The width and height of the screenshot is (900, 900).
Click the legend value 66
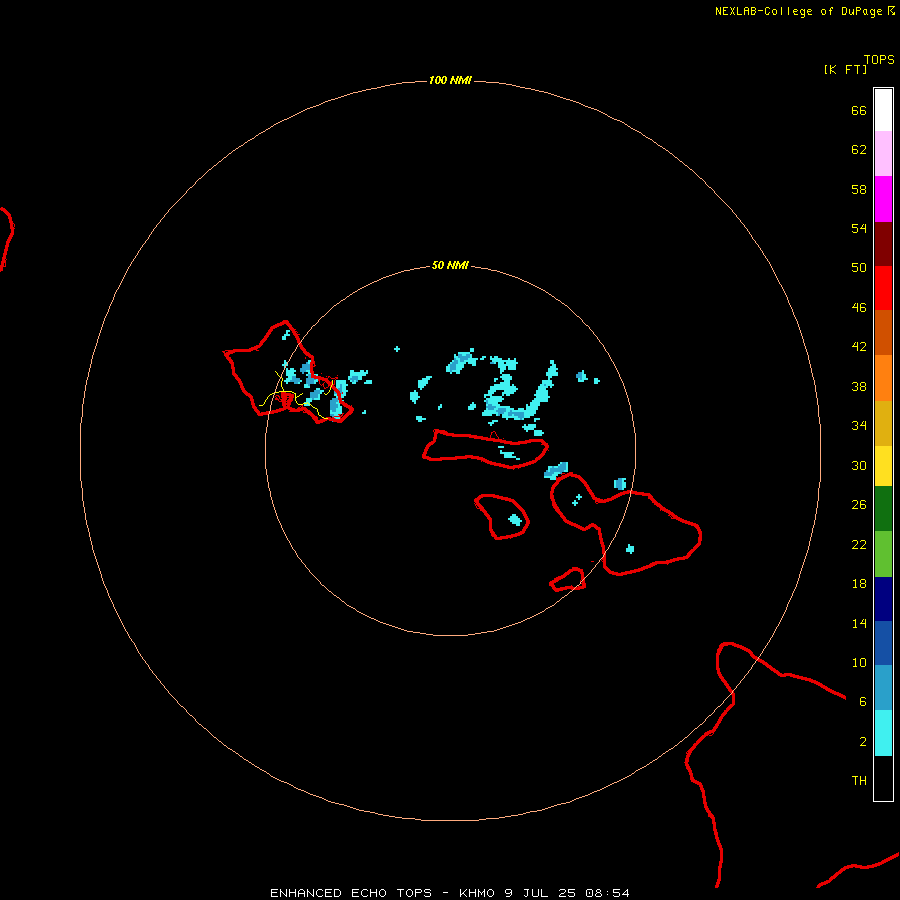pyautogui.click(x=859, y=110)
